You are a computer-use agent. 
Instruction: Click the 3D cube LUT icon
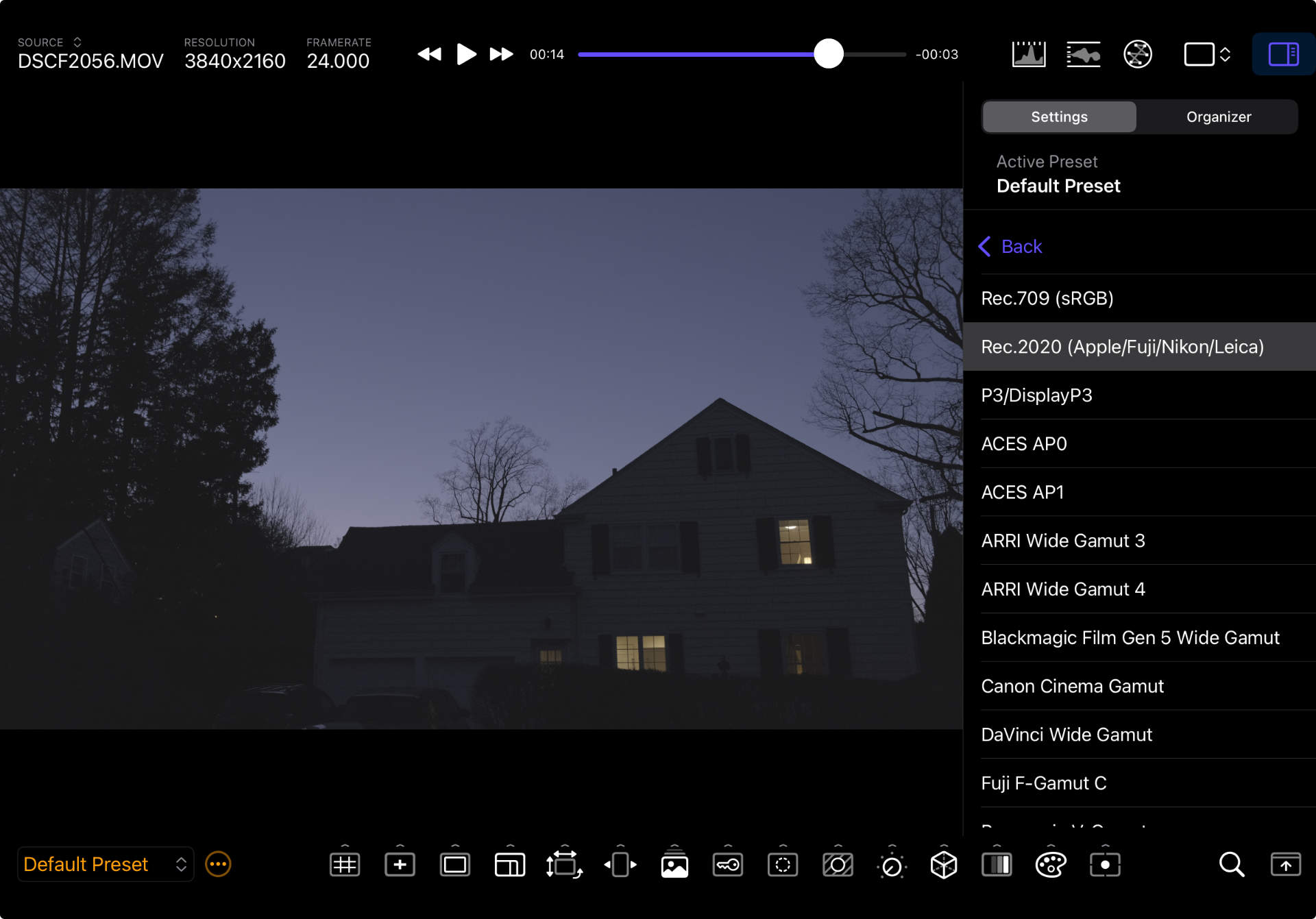click(944, 865)
